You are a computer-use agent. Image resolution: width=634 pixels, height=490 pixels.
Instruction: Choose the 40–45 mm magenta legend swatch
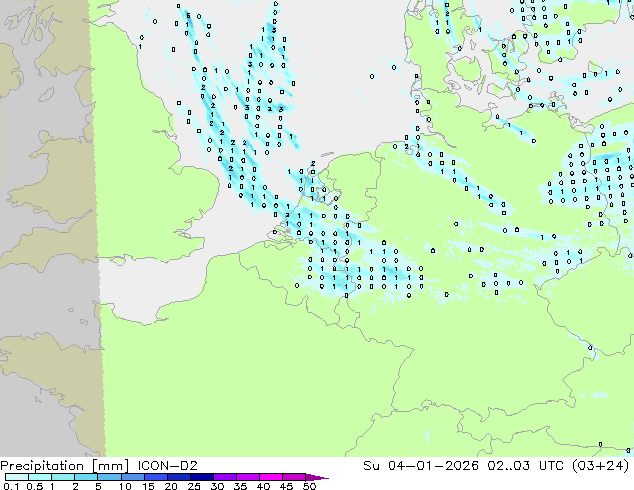tap(271, 477)
